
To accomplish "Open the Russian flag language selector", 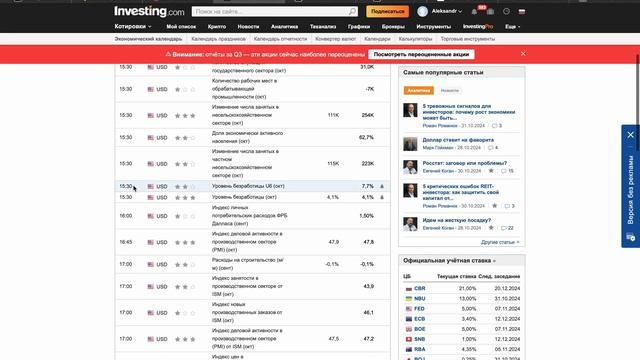I will coord(522,11).
